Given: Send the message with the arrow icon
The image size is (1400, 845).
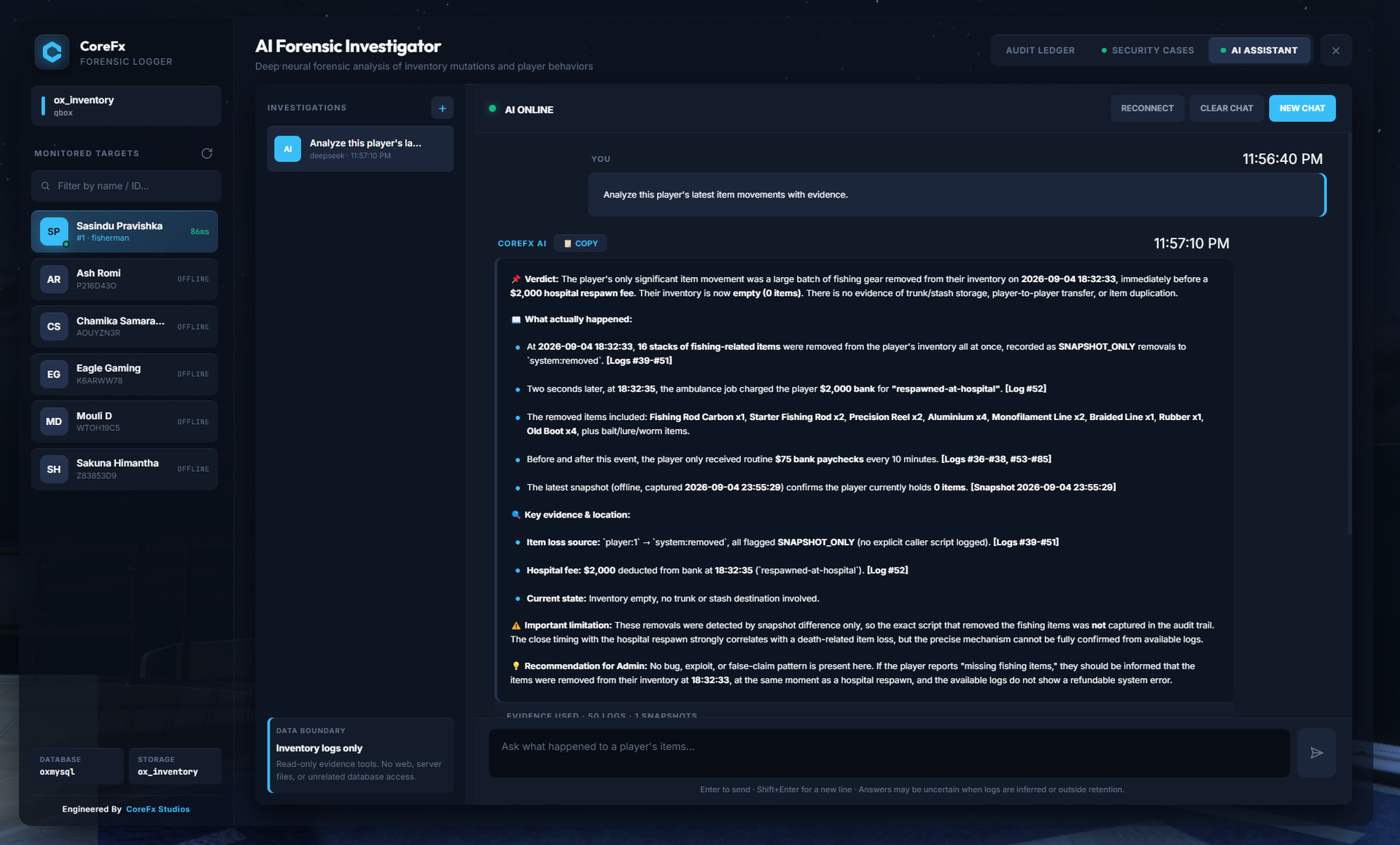Looking at the screenshot, I should pos(1316,752).
